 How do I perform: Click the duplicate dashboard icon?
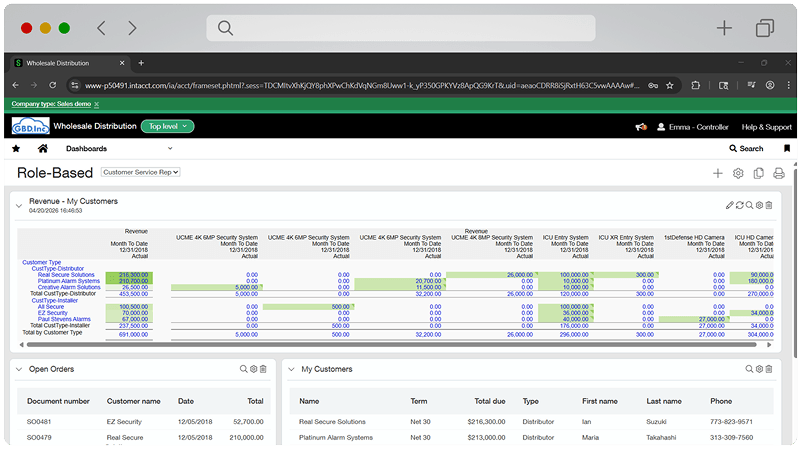coord(759,173)
